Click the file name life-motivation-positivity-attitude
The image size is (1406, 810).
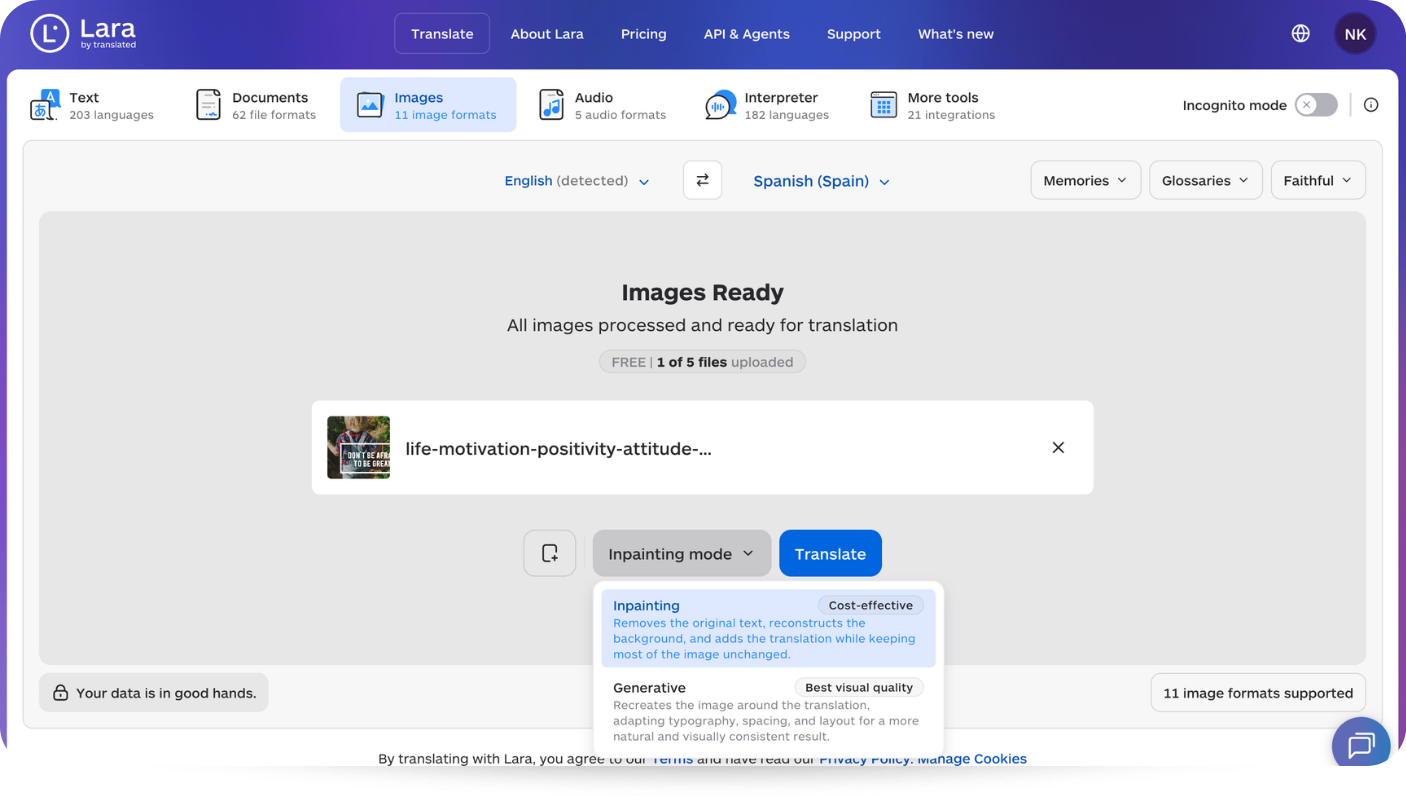(558, 448)
